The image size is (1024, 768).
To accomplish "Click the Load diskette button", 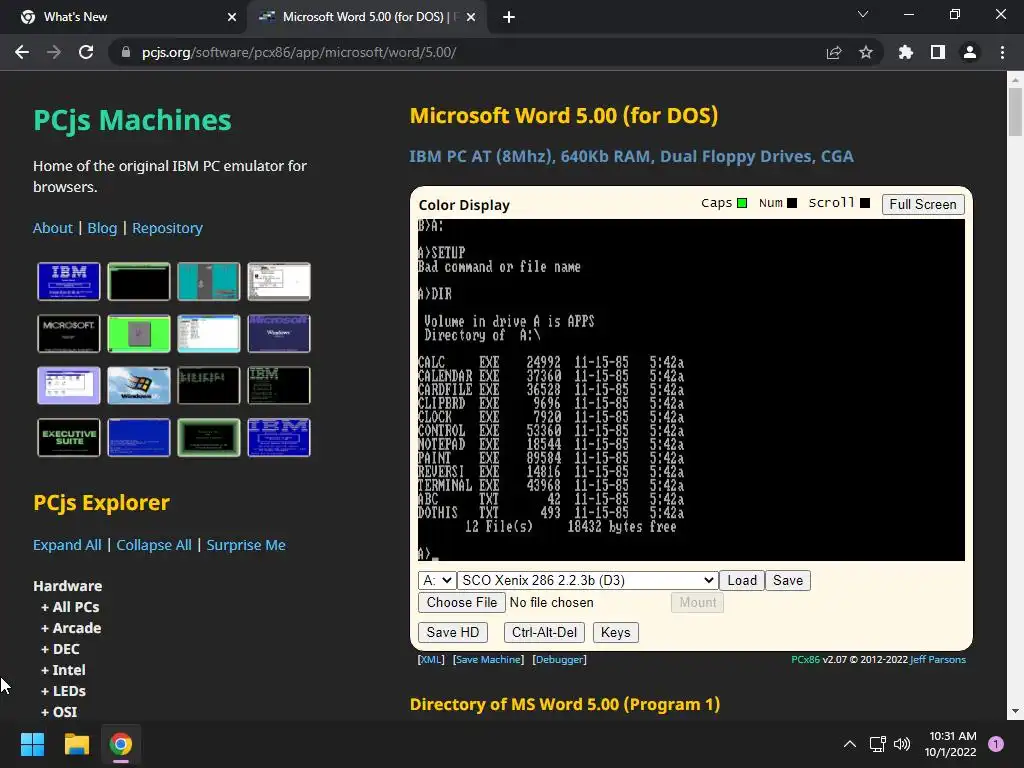I will coord(742,580).
